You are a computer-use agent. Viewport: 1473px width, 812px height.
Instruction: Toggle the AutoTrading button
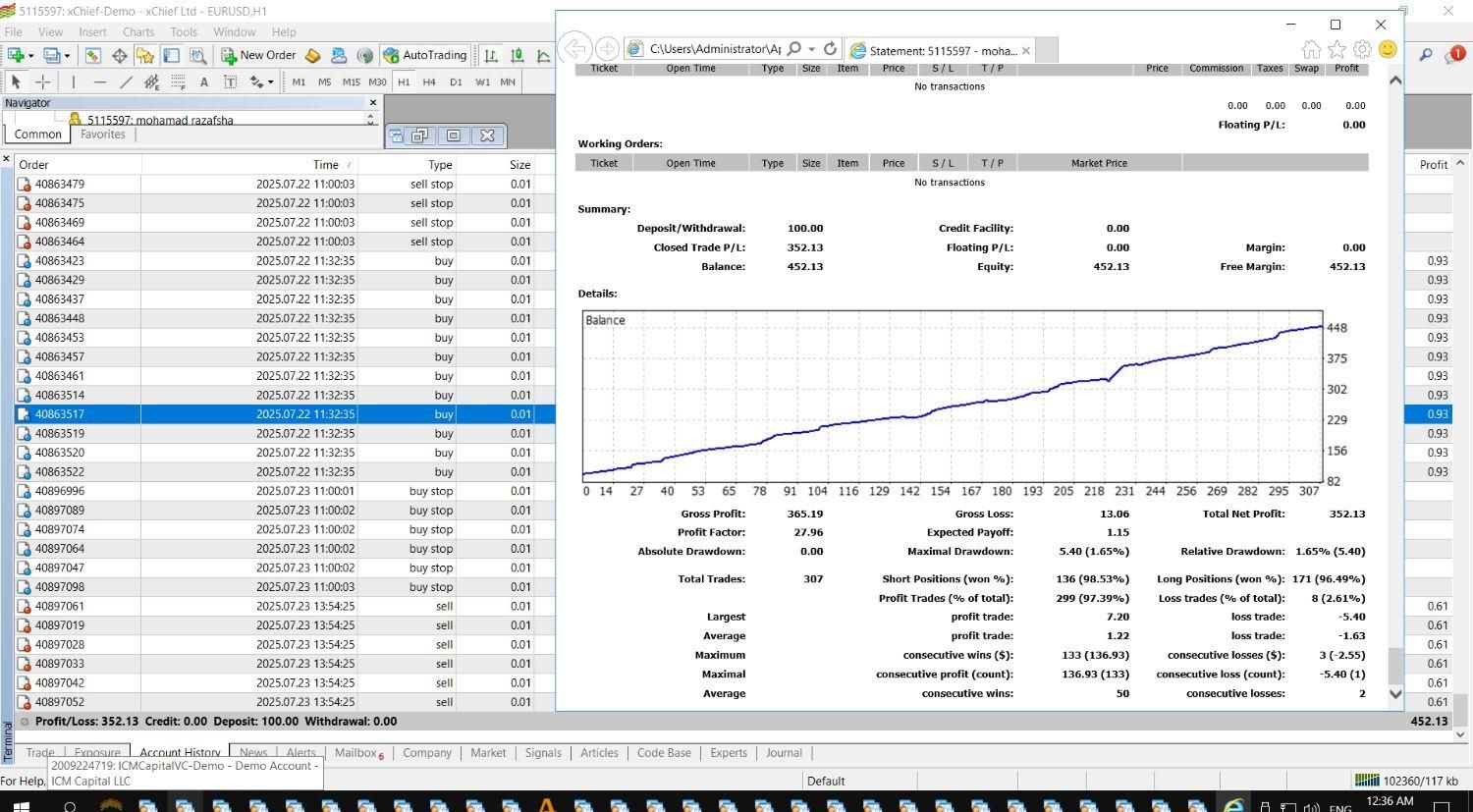(x=425, y=56)
